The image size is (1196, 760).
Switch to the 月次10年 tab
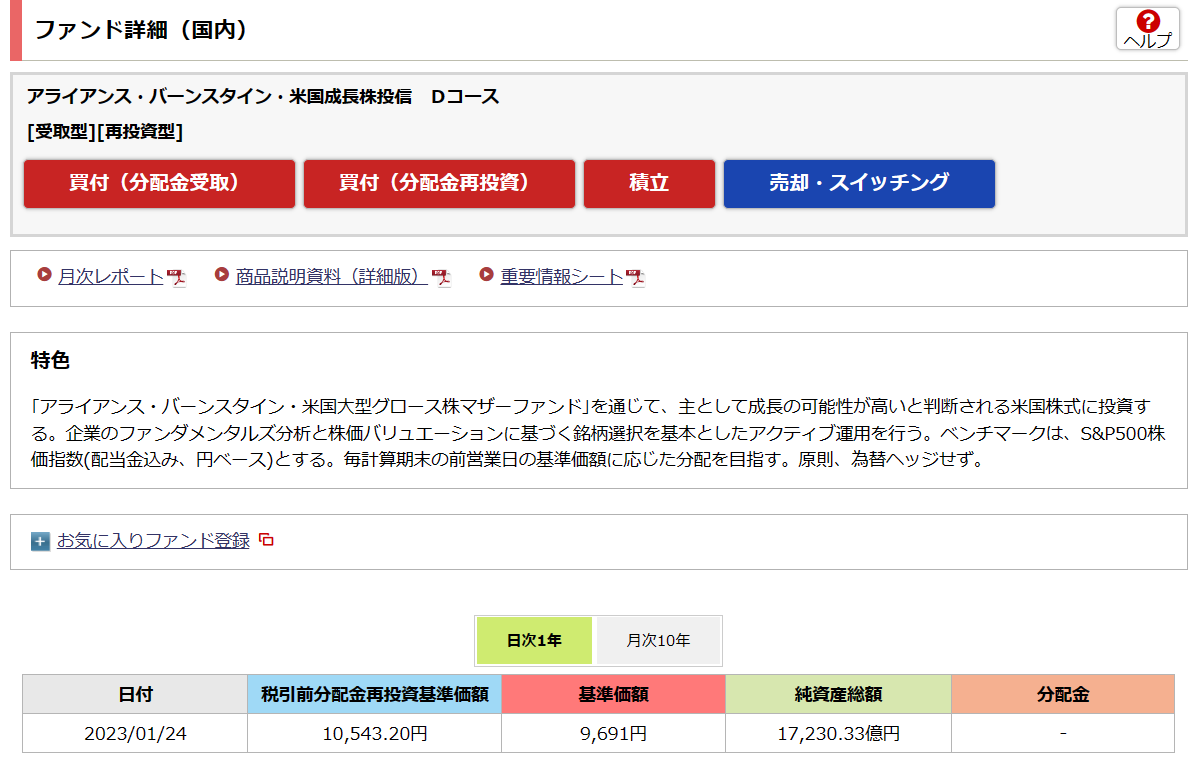click(658, 640)
